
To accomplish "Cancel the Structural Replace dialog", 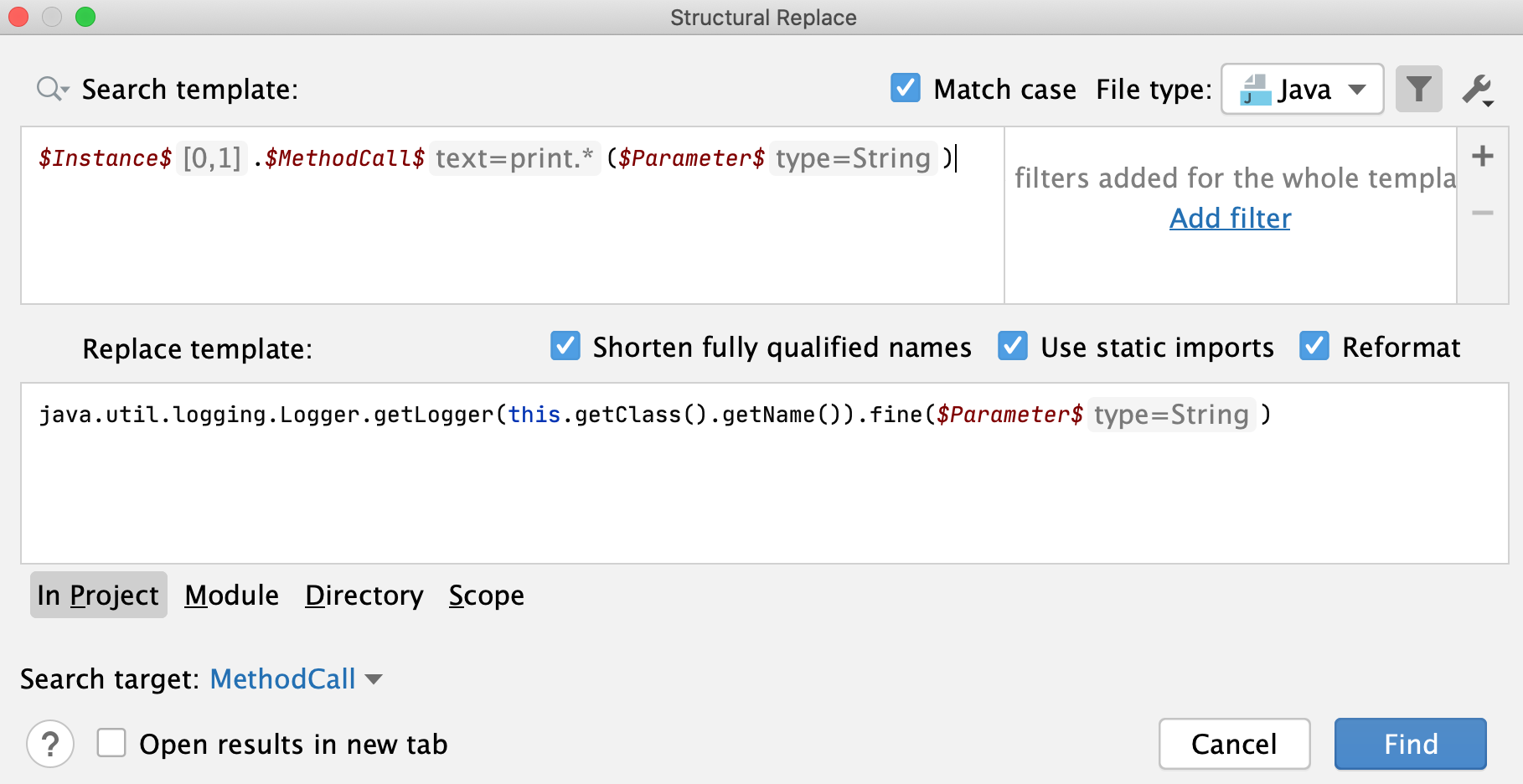I will 1233,744.
